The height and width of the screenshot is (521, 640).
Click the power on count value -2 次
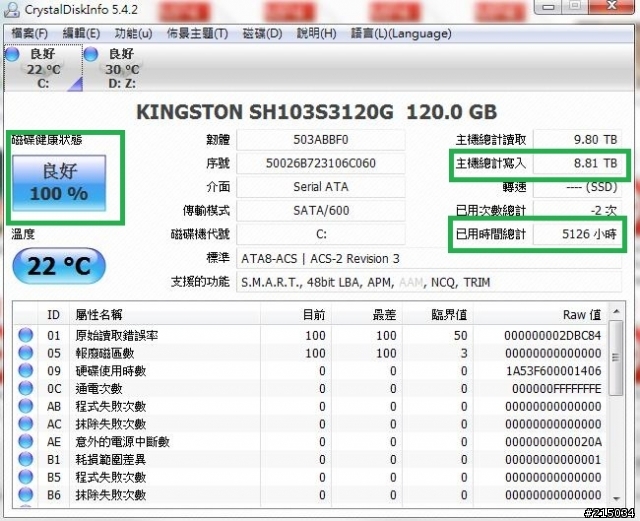[578, 211]
